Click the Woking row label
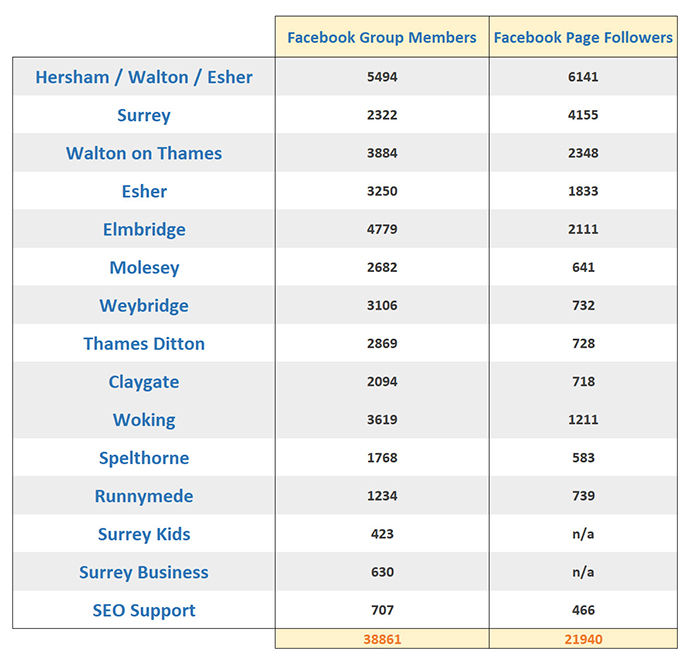This screenshot has width=700, height=661. tap(144, 419)
